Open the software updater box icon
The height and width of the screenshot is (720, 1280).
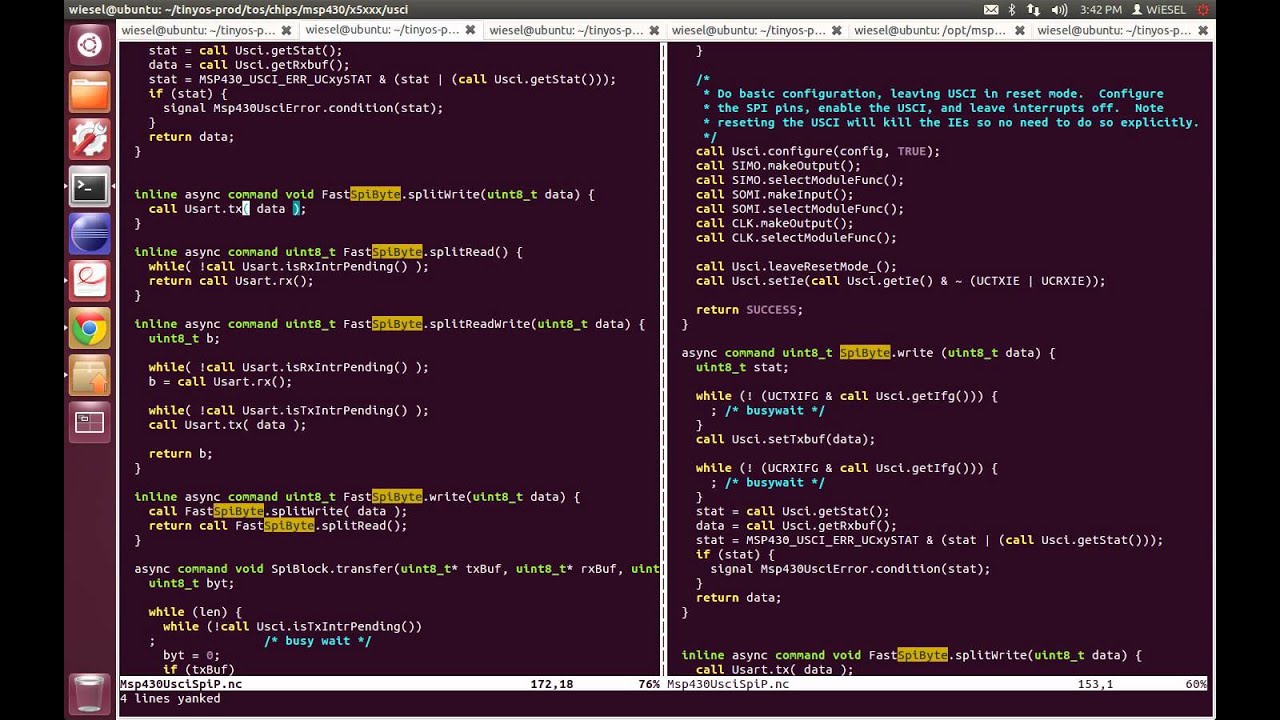point(89,376)
